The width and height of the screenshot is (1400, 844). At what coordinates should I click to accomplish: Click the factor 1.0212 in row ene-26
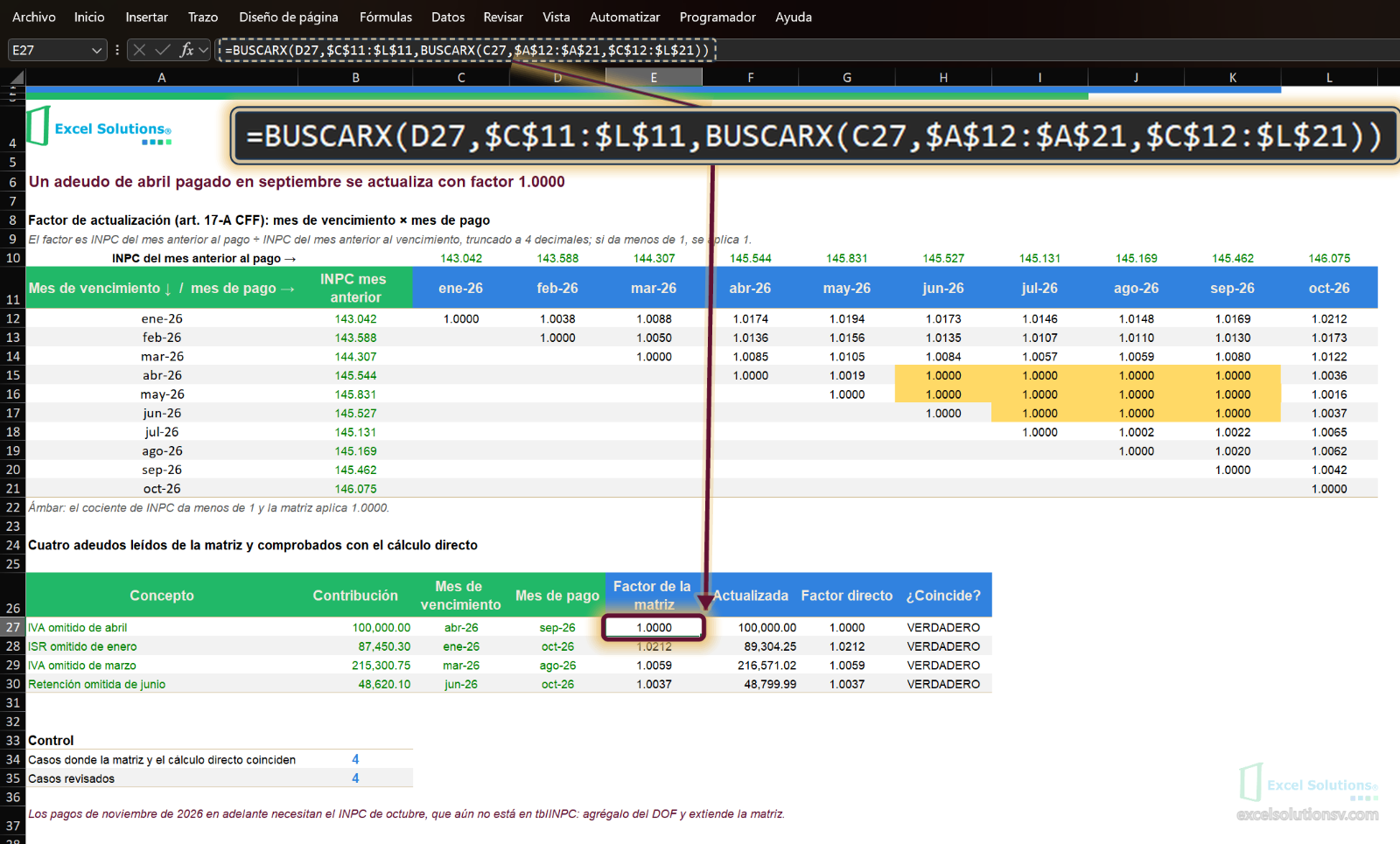pyautogui.click(x=1329, y=318)
